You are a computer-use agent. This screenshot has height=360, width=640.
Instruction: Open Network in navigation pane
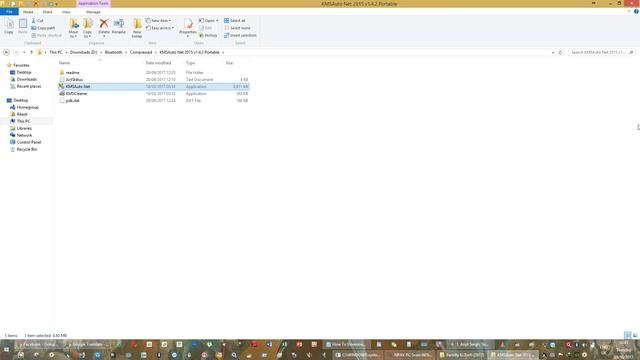24,135
